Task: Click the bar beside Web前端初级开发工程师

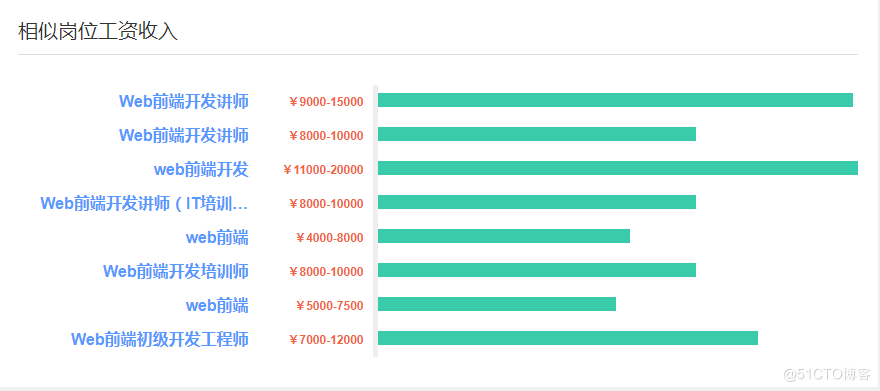Action: click(x=568, y=338)
